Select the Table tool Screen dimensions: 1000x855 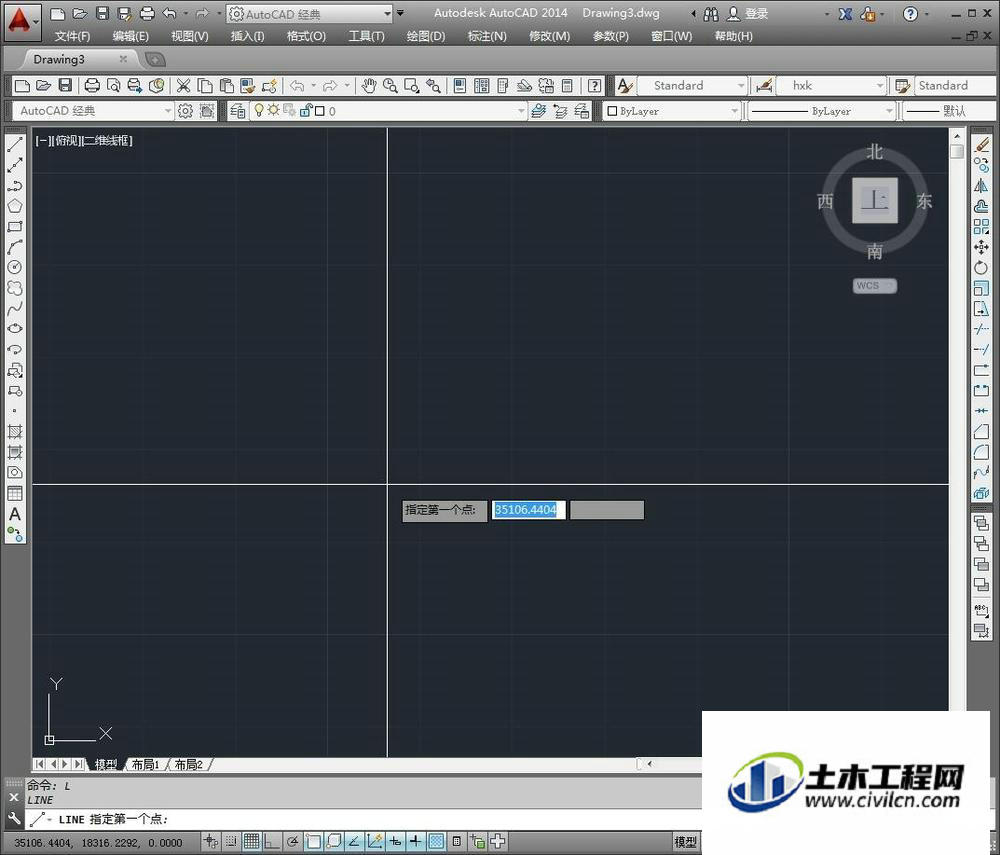click(15, 493)
